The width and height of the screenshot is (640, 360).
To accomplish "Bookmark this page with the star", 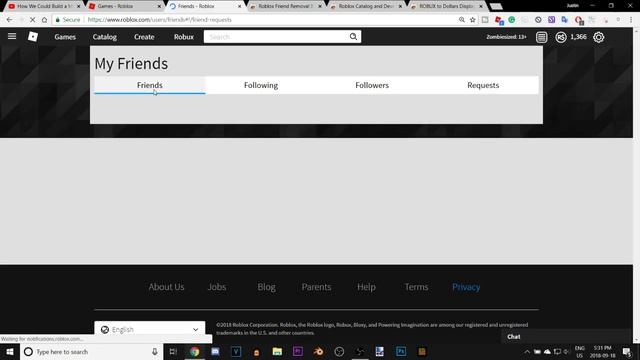I will coord(473,20).
